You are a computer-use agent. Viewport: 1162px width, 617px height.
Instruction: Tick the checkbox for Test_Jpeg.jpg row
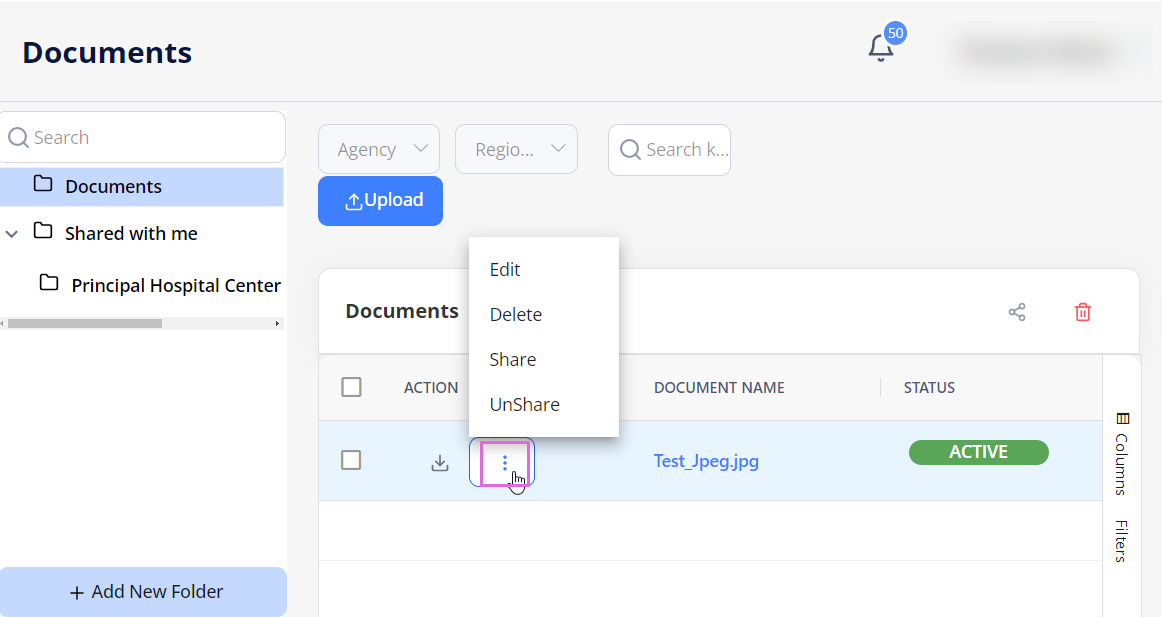tap(351, 460)
